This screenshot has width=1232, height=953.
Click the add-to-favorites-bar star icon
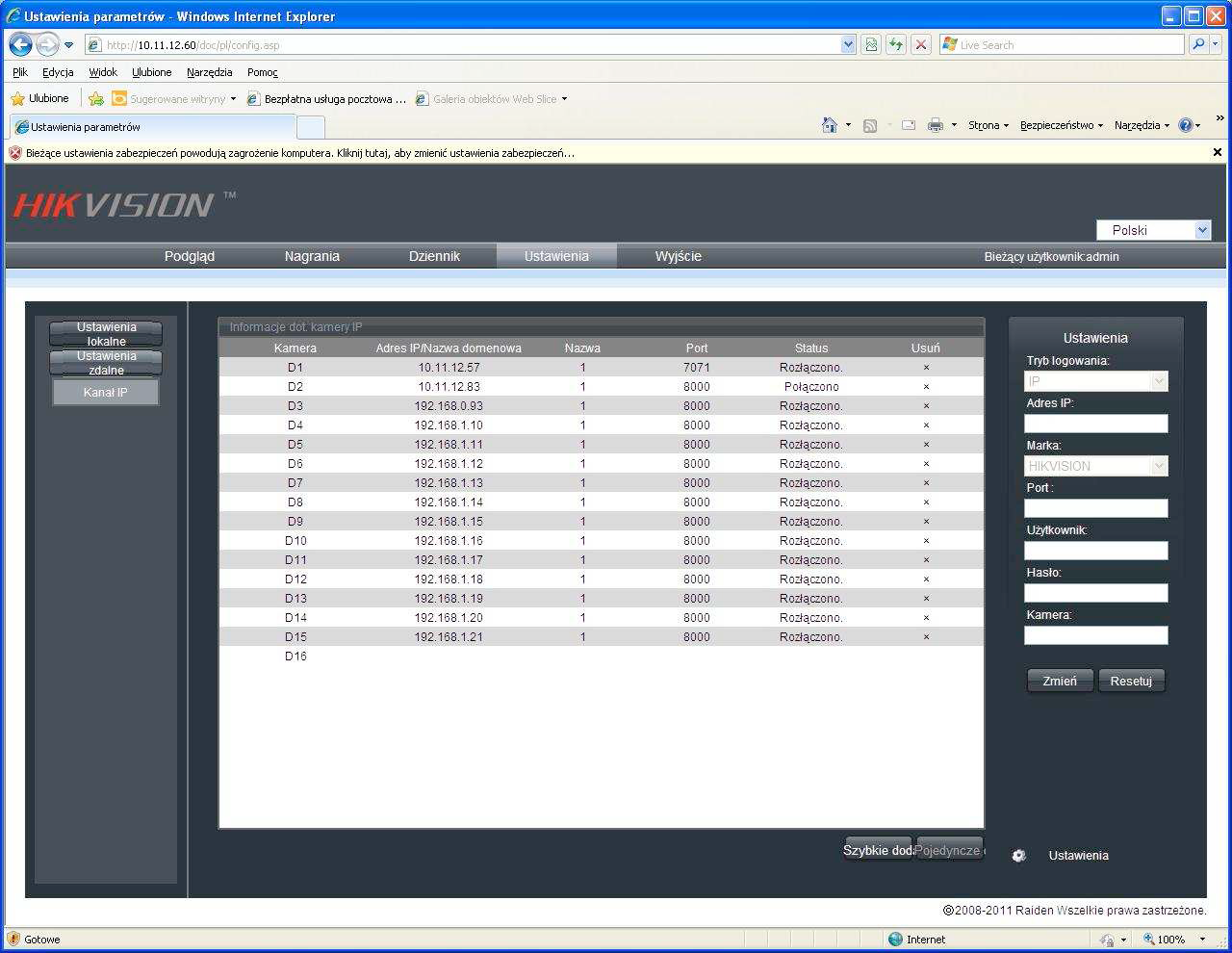point(96,98)
